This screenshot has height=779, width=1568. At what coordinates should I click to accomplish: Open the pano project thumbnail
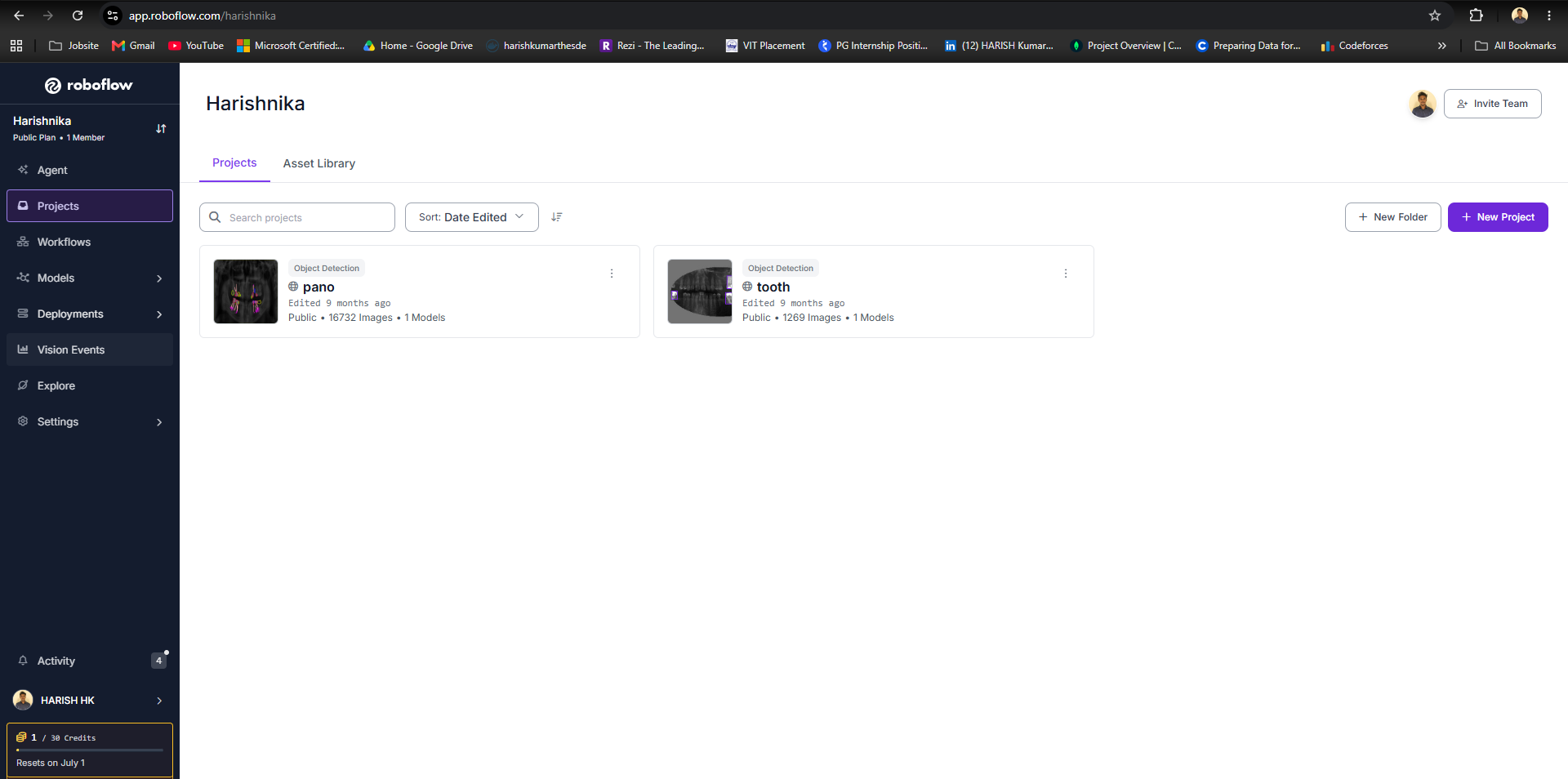[x=246, y=292]
